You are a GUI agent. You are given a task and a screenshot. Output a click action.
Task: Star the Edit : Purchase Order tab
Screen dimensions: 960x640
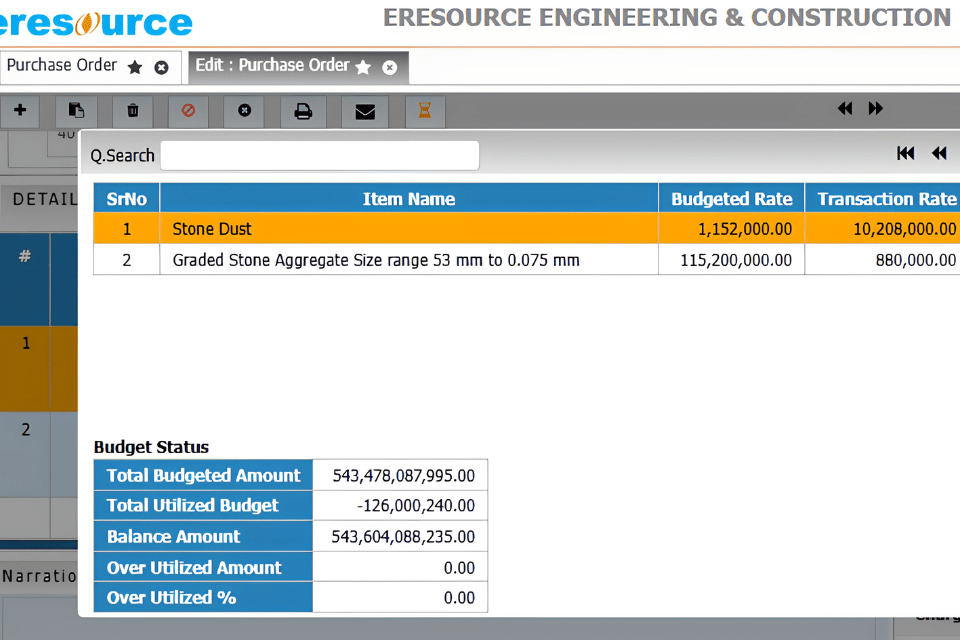[x=363, y=67]
